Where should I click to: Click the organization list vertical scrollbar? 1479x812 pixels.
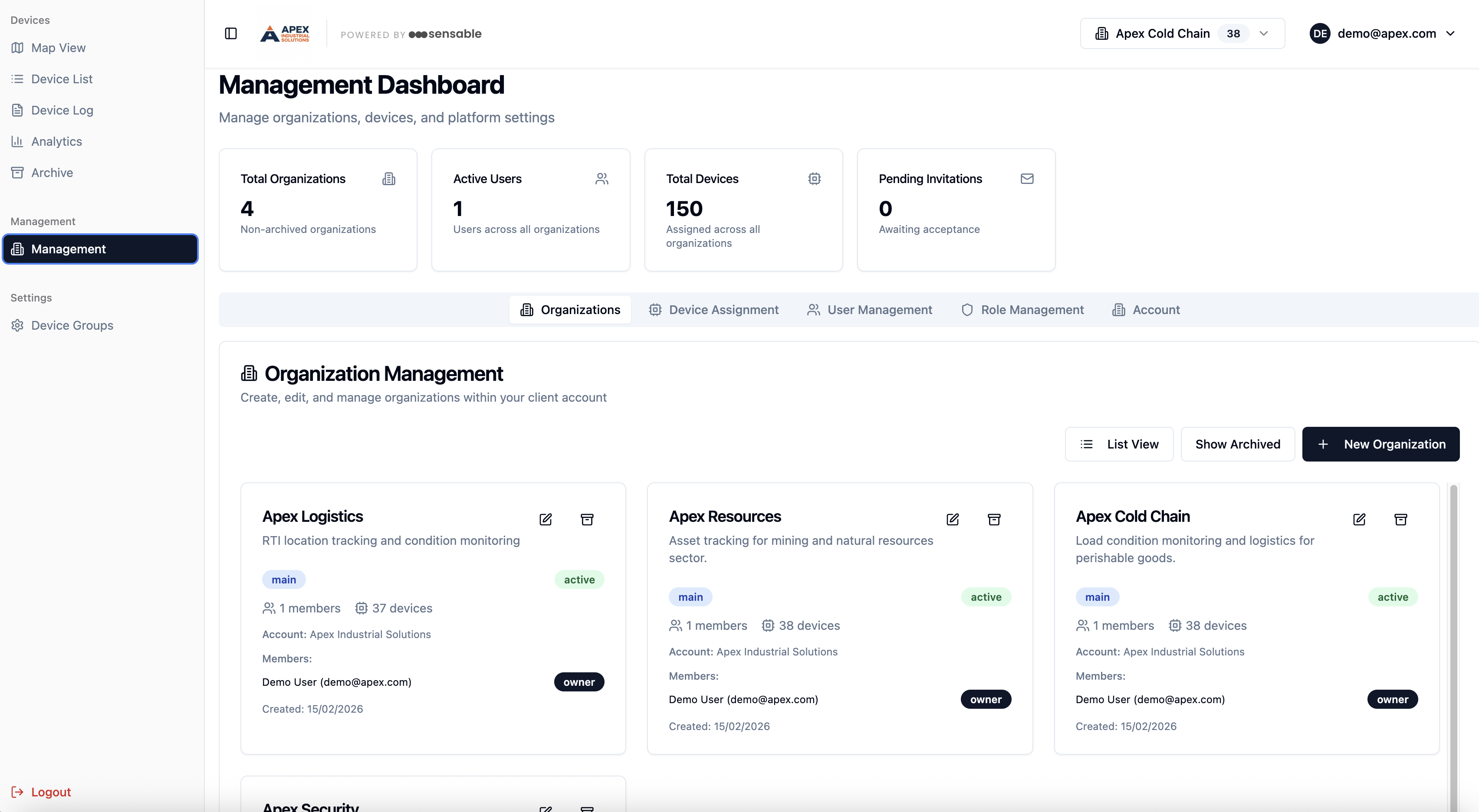click(x=1453, y=631)
